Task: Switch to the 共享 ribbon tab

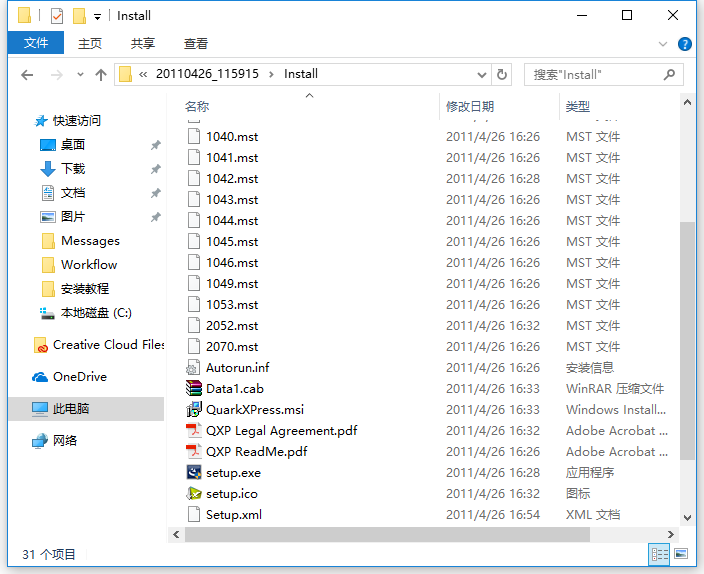Action: click(143, 44)
